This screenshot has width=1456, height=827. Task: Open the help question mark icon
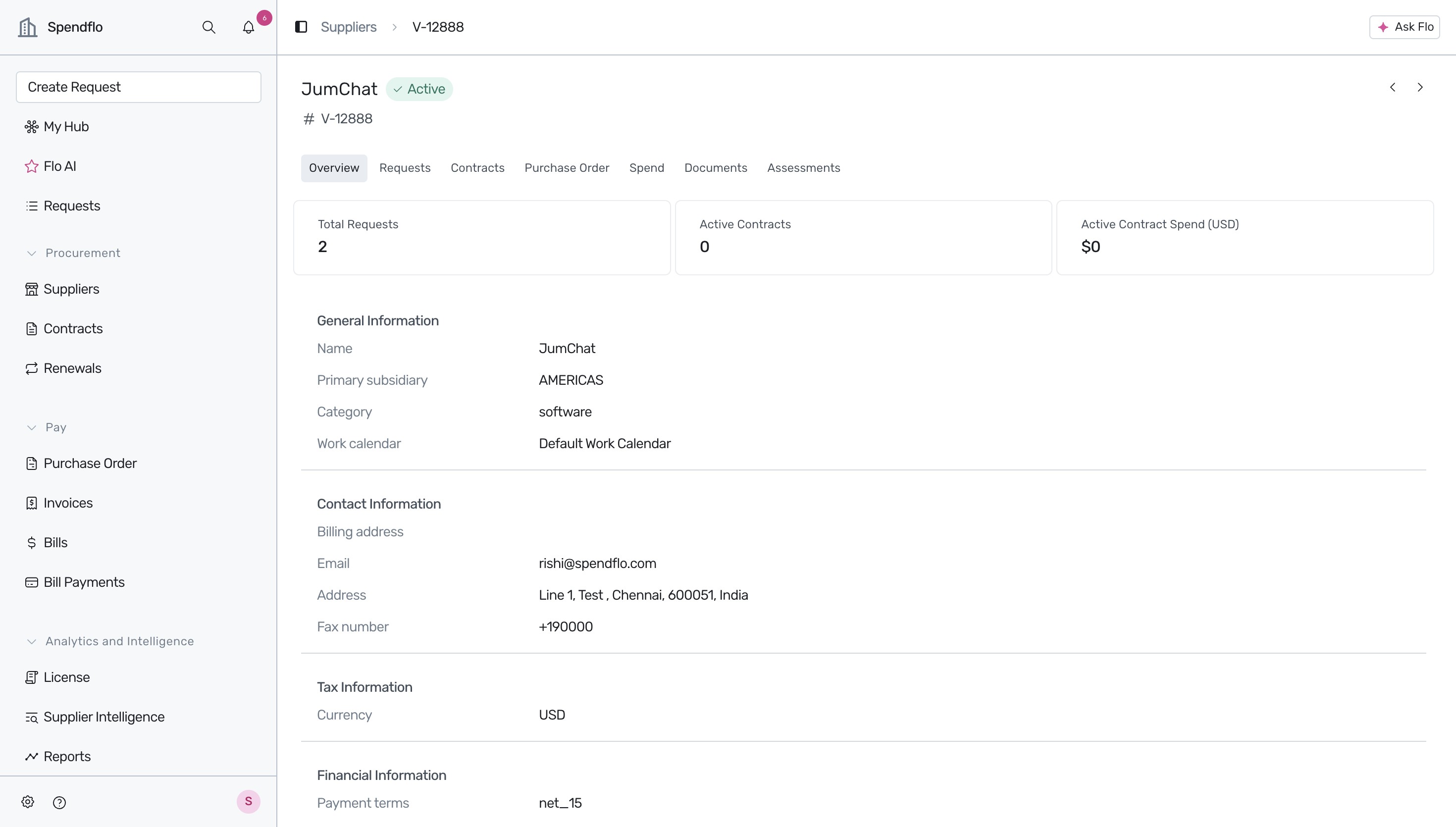point(59,803)
